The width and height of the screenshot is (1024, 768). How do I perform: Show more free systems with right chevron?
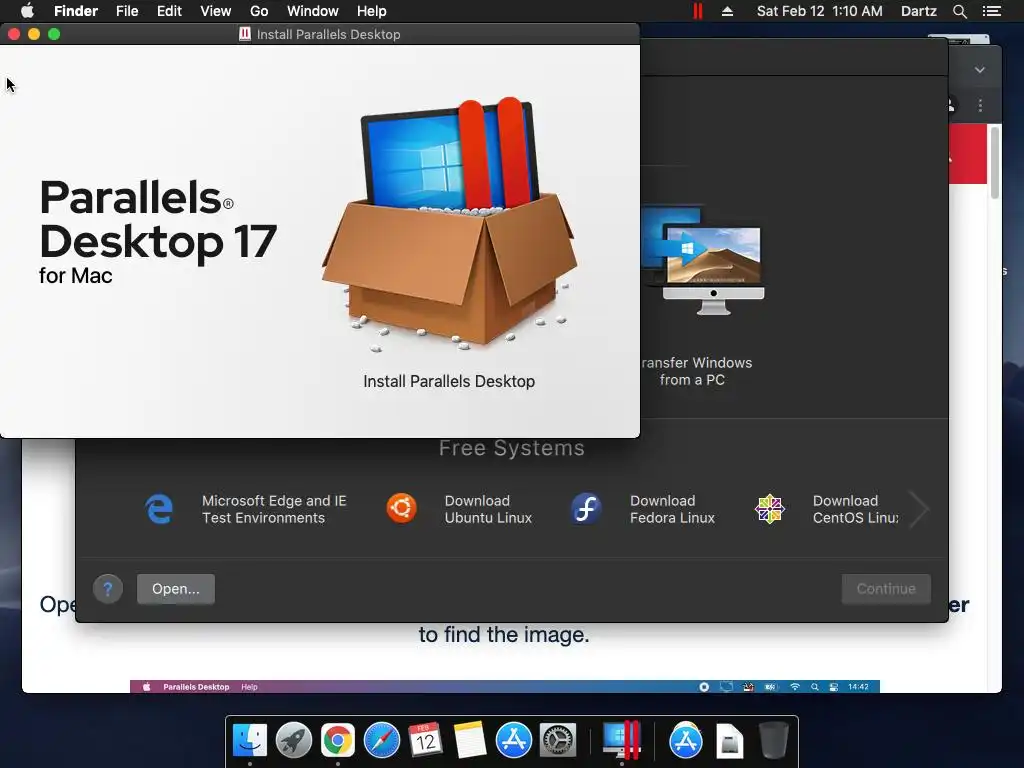click(920, 509)
